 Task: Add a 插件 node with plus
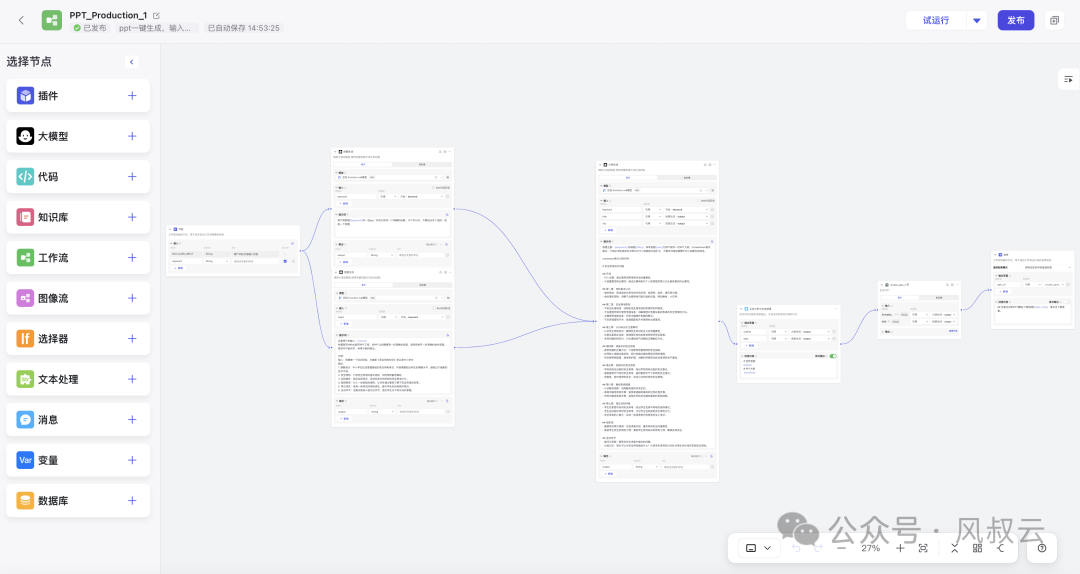(132, 96)
